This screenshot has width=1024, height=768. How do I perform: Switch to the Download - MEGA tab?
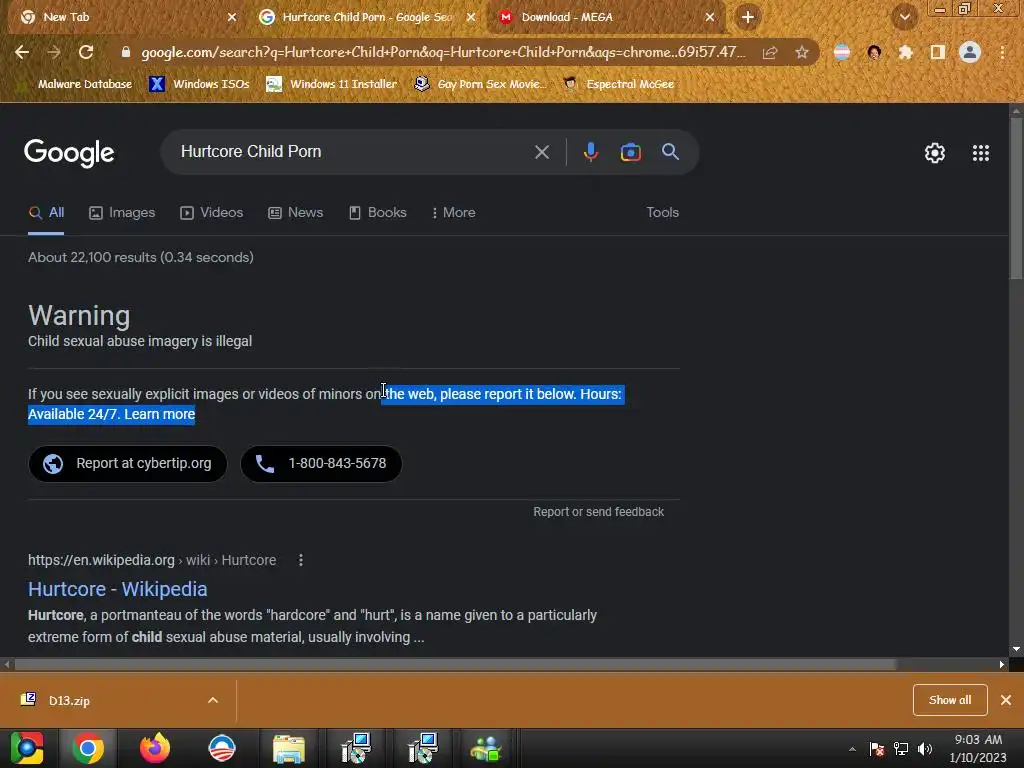(604, 17)
